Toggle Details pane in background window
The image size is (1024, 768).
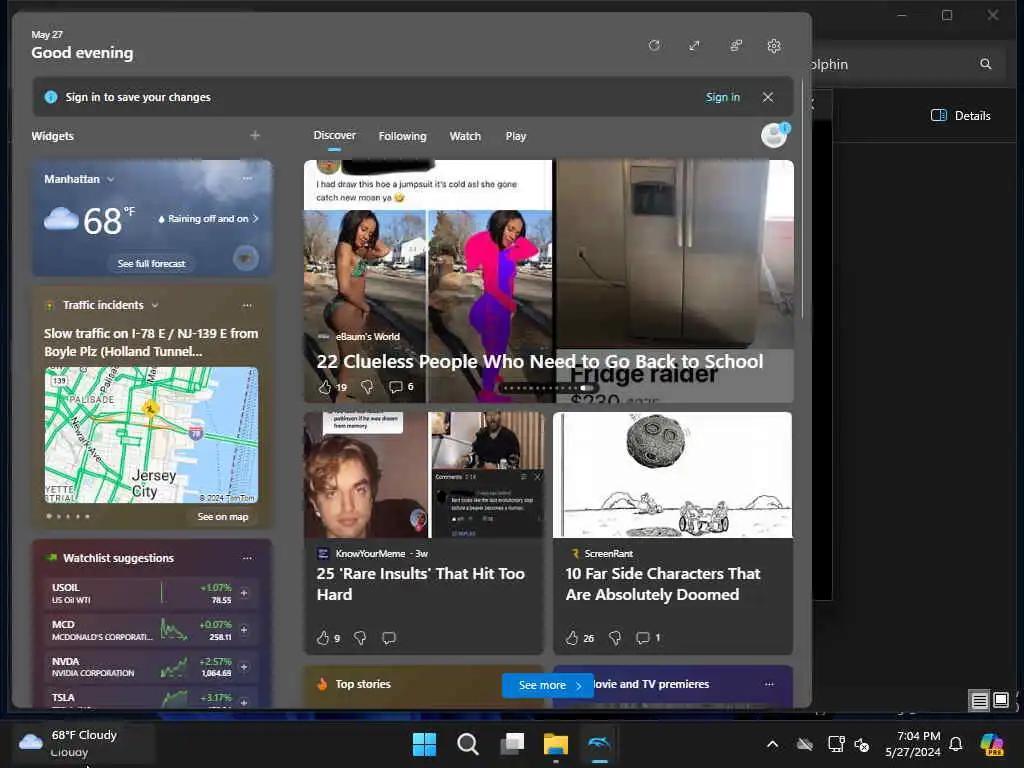961,116
